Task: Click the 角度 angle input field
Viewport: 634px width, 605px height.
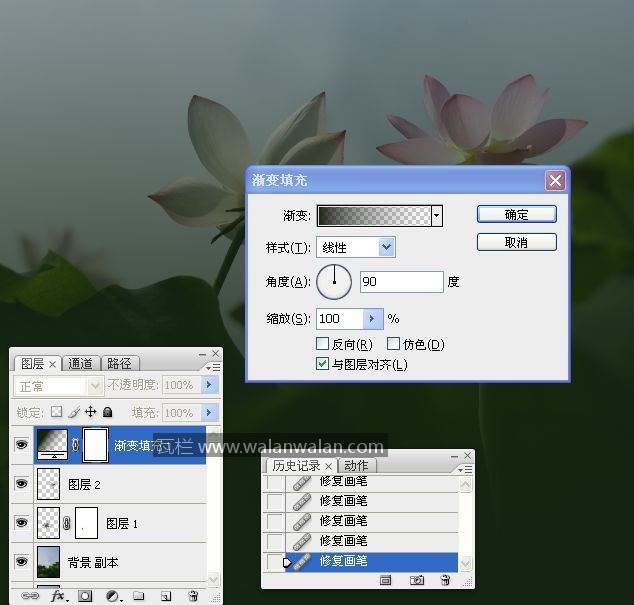Action: [x=401, y=282]
